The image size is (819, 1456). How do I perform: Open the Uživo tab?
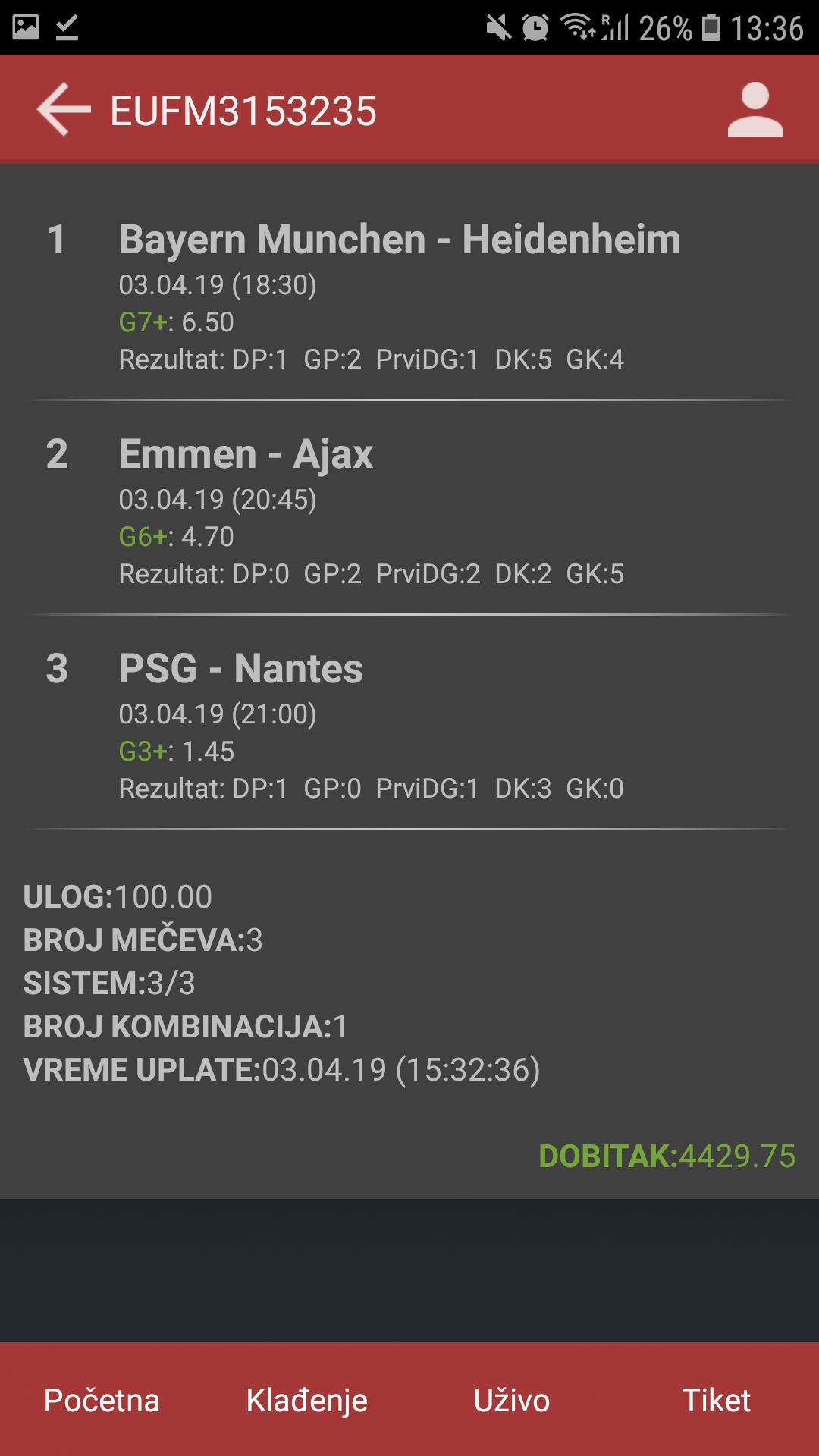pyautogui.click(x=512, y=1400)
